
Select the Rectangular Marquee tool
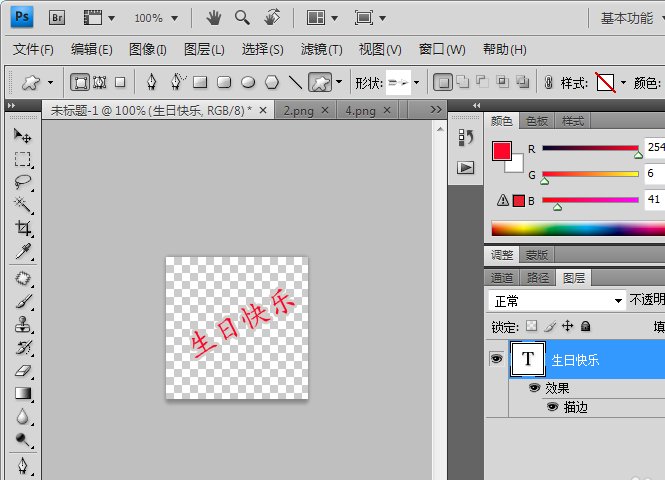tap(22, 159)
